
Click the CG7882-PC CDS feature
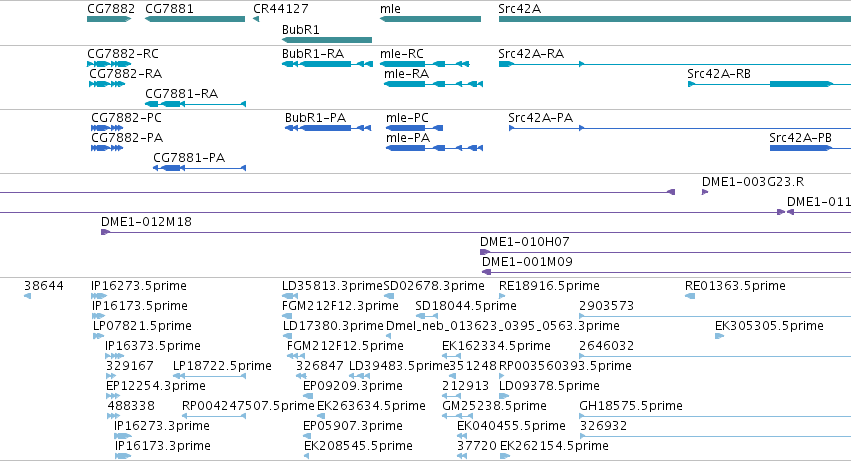click(107, 128)
